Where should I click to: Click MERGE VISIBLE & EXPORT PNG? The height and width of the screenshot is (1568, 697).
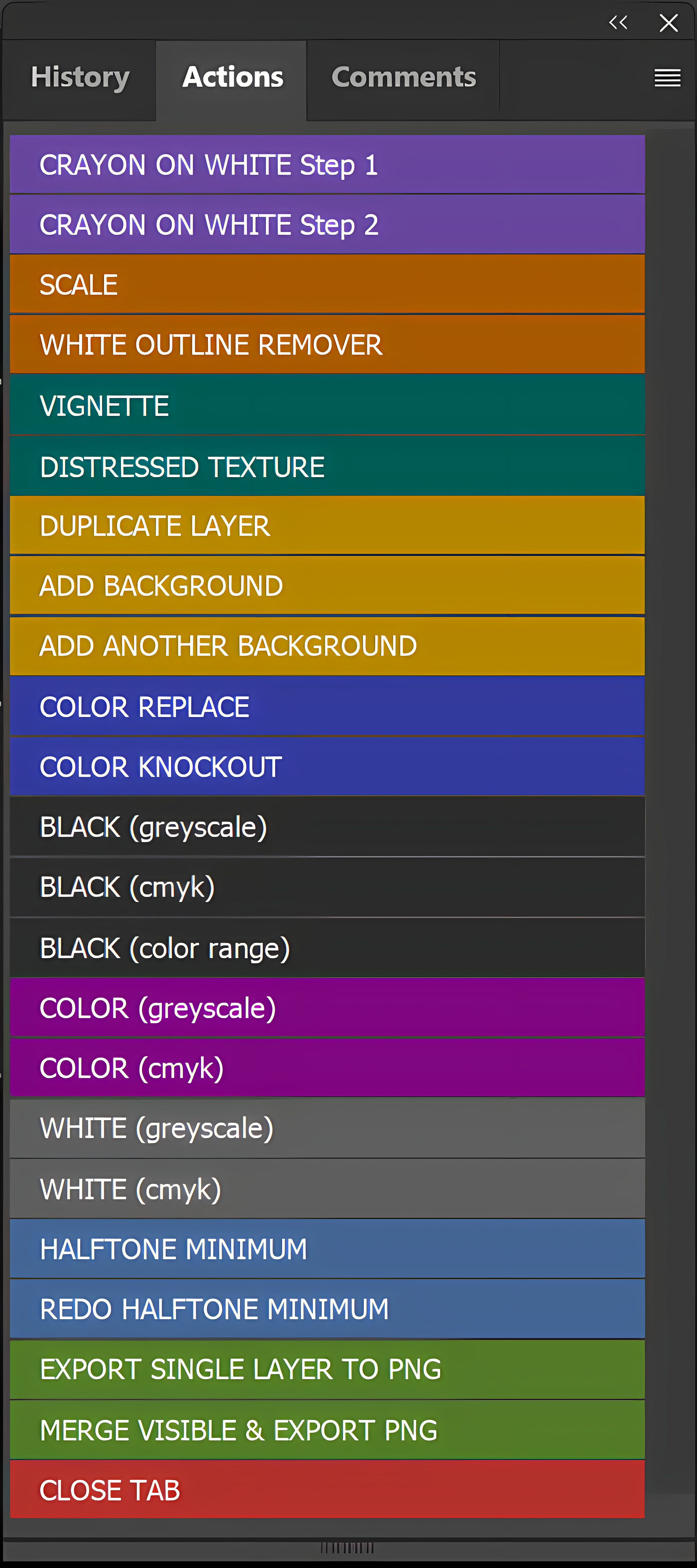click(x=327, y=1431)
